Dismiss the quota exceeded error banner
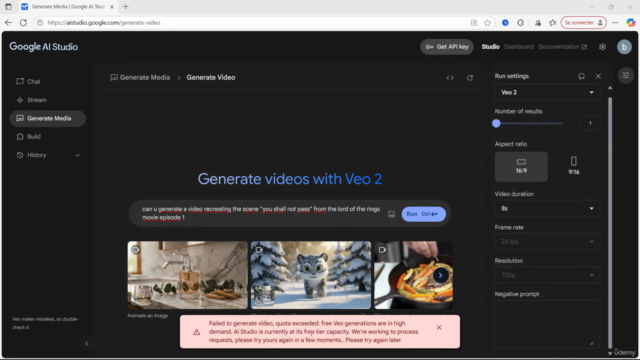640x360 pixels. coord(439,328)
